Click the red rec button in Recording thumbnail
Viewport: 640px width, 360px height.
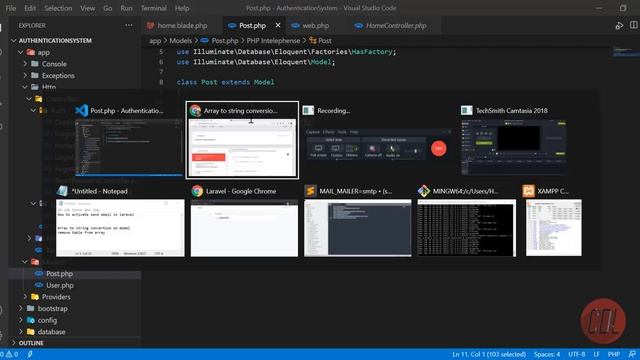click(x=439, y=148)
